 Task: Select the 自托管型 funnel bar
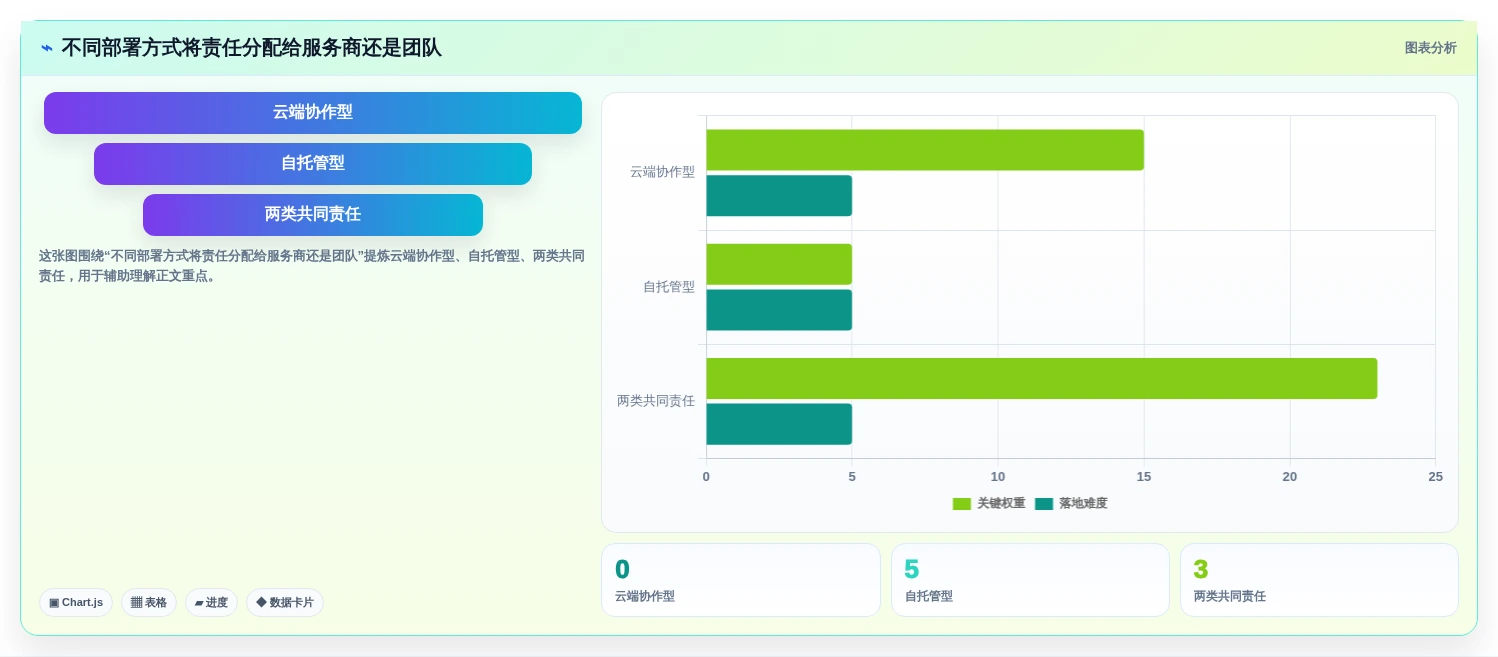313,164
